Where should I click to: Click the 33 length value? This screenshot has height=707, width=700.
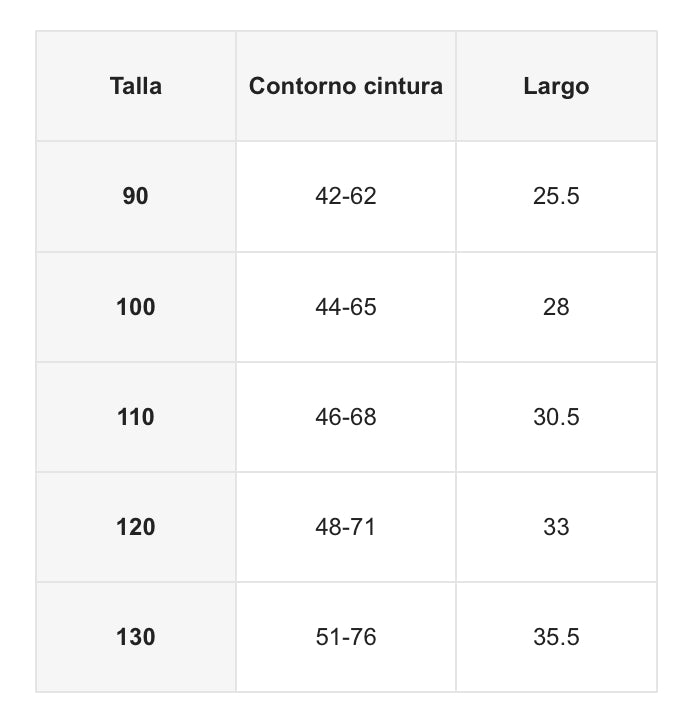pyautogui.click(x=556, y=526)
